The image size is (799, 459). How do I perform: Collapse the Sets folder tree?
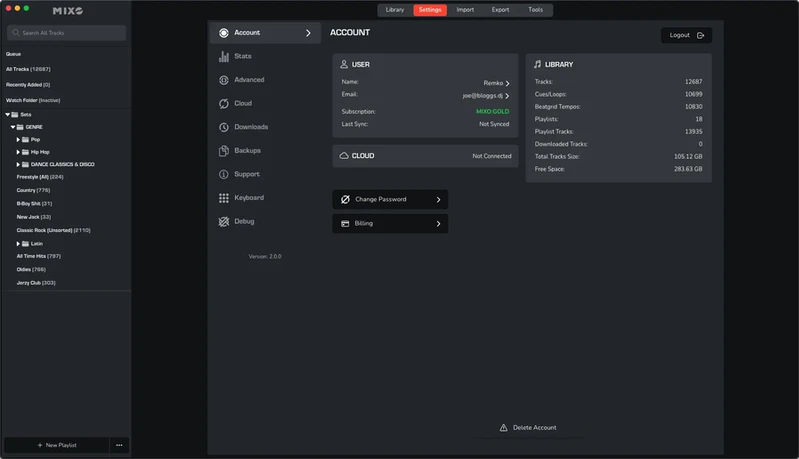8,115
